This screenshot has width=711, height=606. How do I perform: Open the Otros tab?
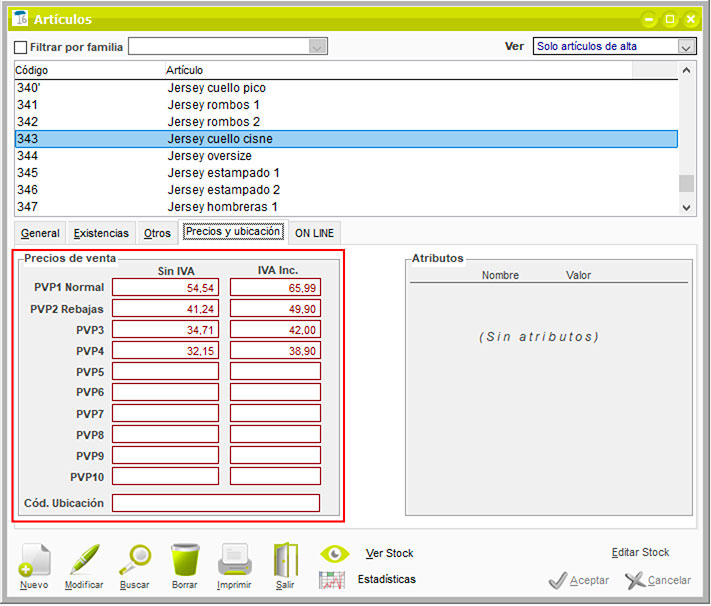pos(157,233)
